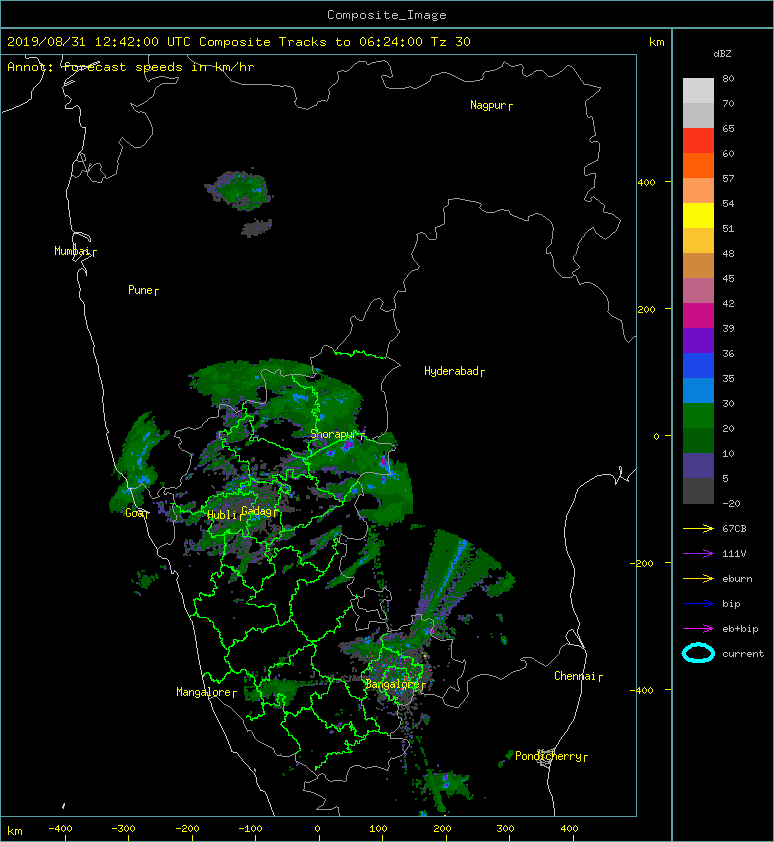This screenshot has height=842, width=774.
Task: Select the eburn arrow legend symbol
Action: point(698,578)
